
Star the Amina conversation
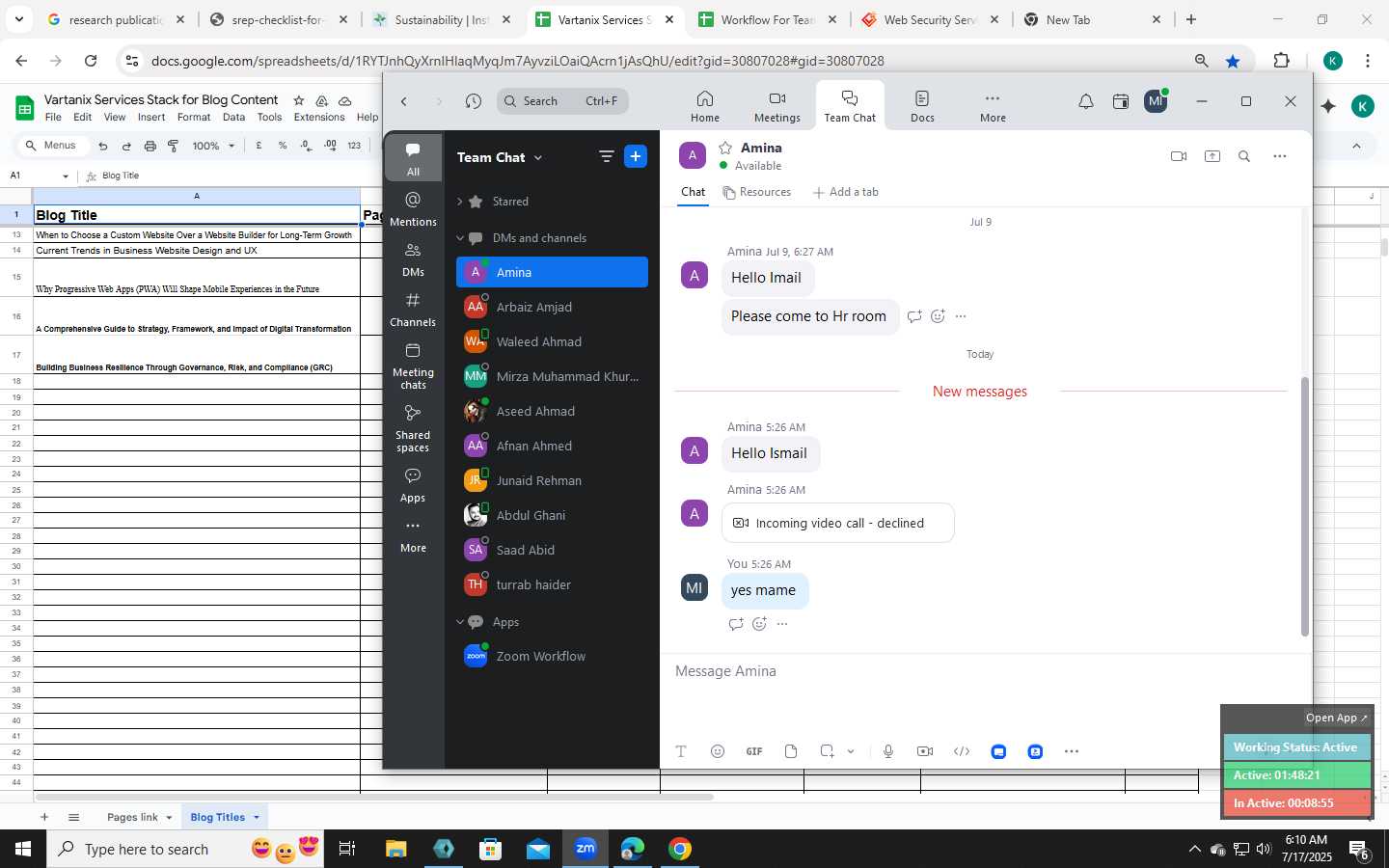tap(725, 148)
